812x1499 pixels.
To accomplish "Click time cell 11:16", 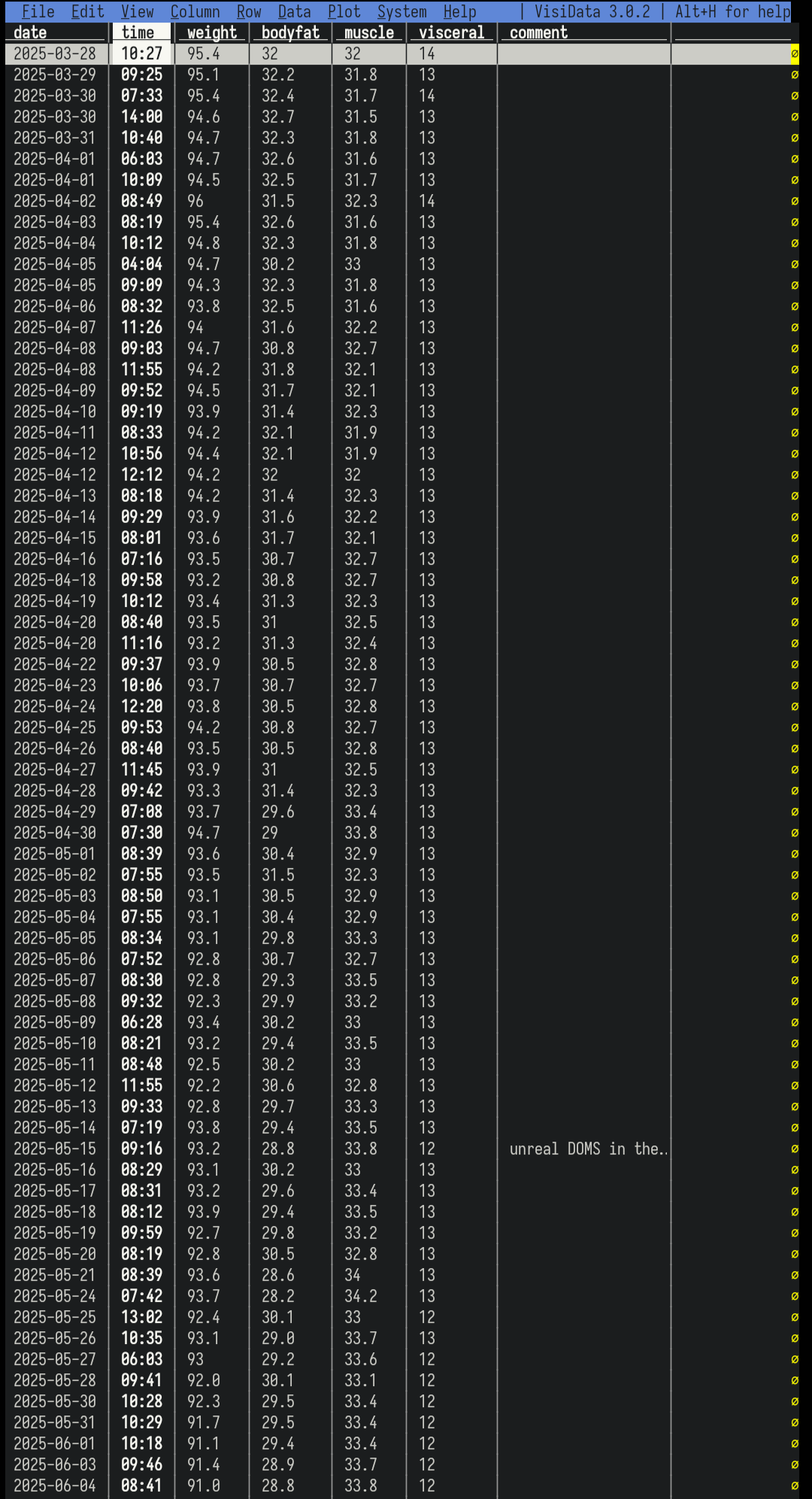I will [141, 643].
